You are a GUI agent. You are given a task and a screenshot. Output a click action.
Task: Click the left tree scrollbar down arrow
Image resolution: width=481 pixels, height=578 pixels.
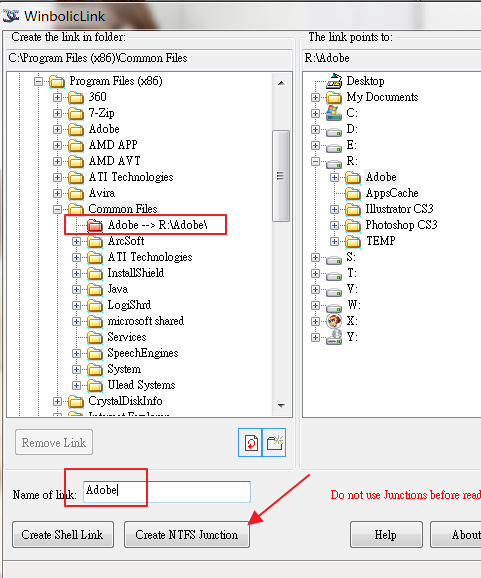coord(281,406)
